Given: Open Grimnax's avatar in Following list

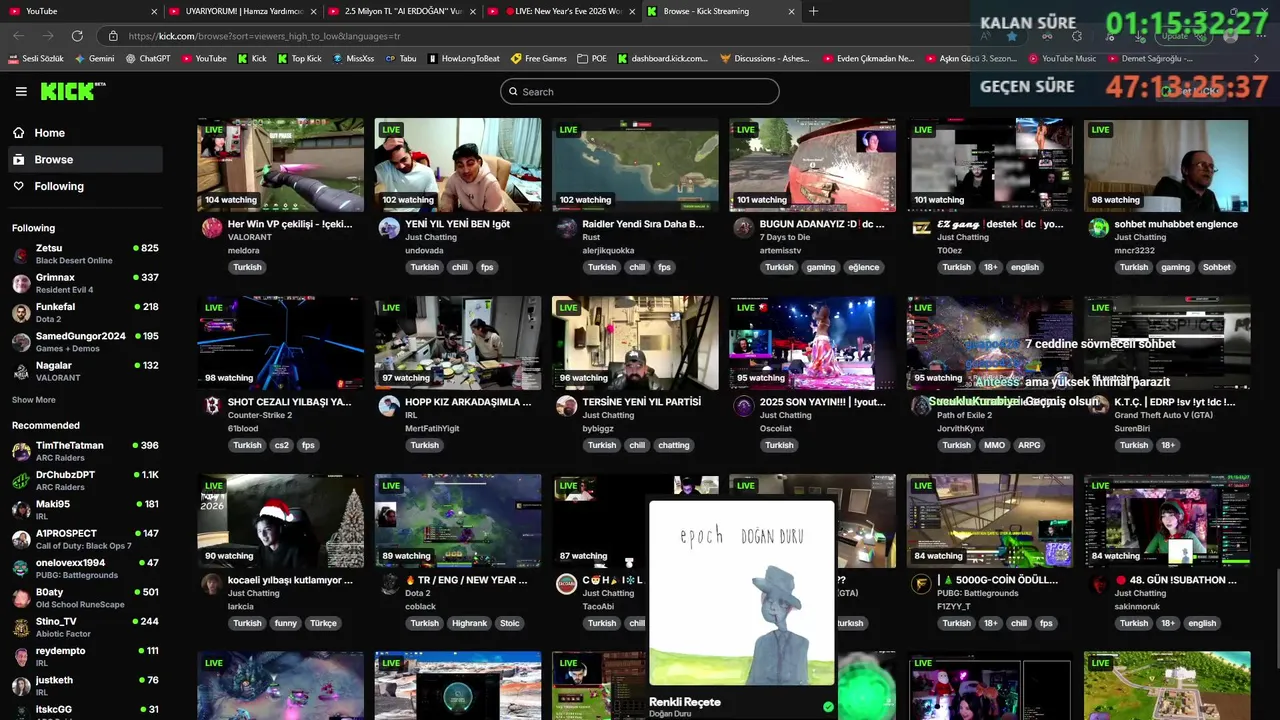Looking at the screenshot, I should 21,283.
